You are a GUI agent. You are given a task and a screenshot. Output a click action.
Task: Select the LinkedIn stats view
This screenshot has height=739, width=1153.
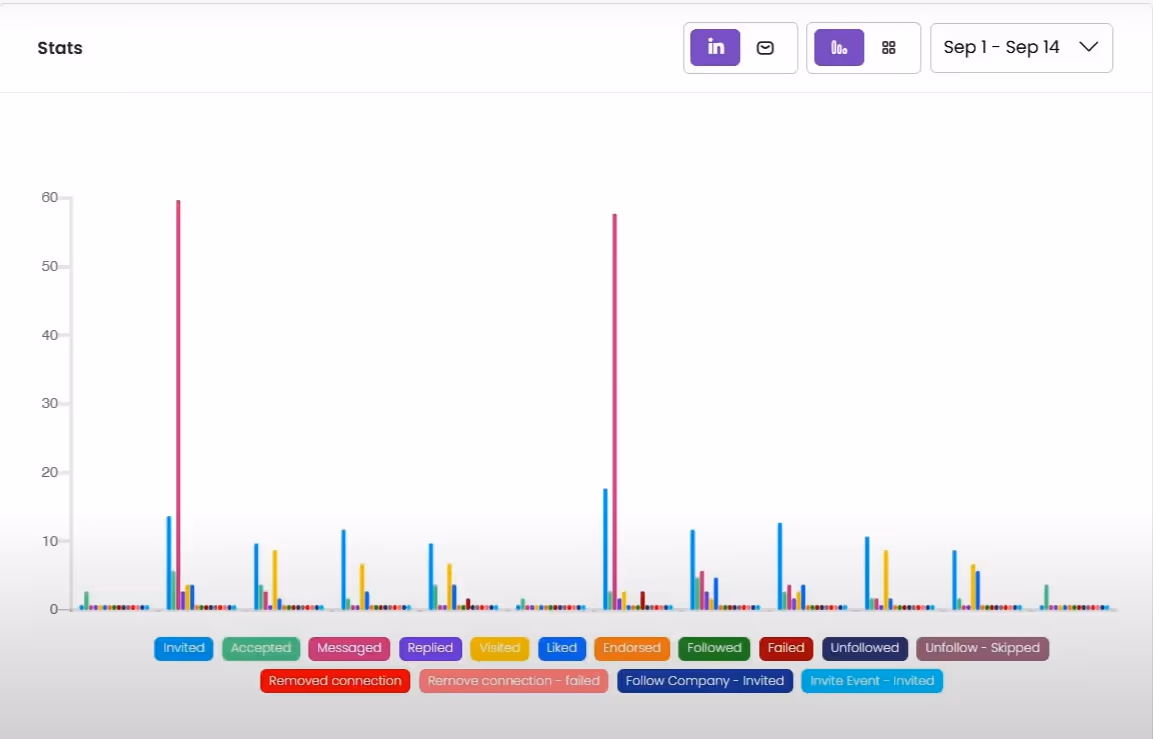(x=714, y=47)
